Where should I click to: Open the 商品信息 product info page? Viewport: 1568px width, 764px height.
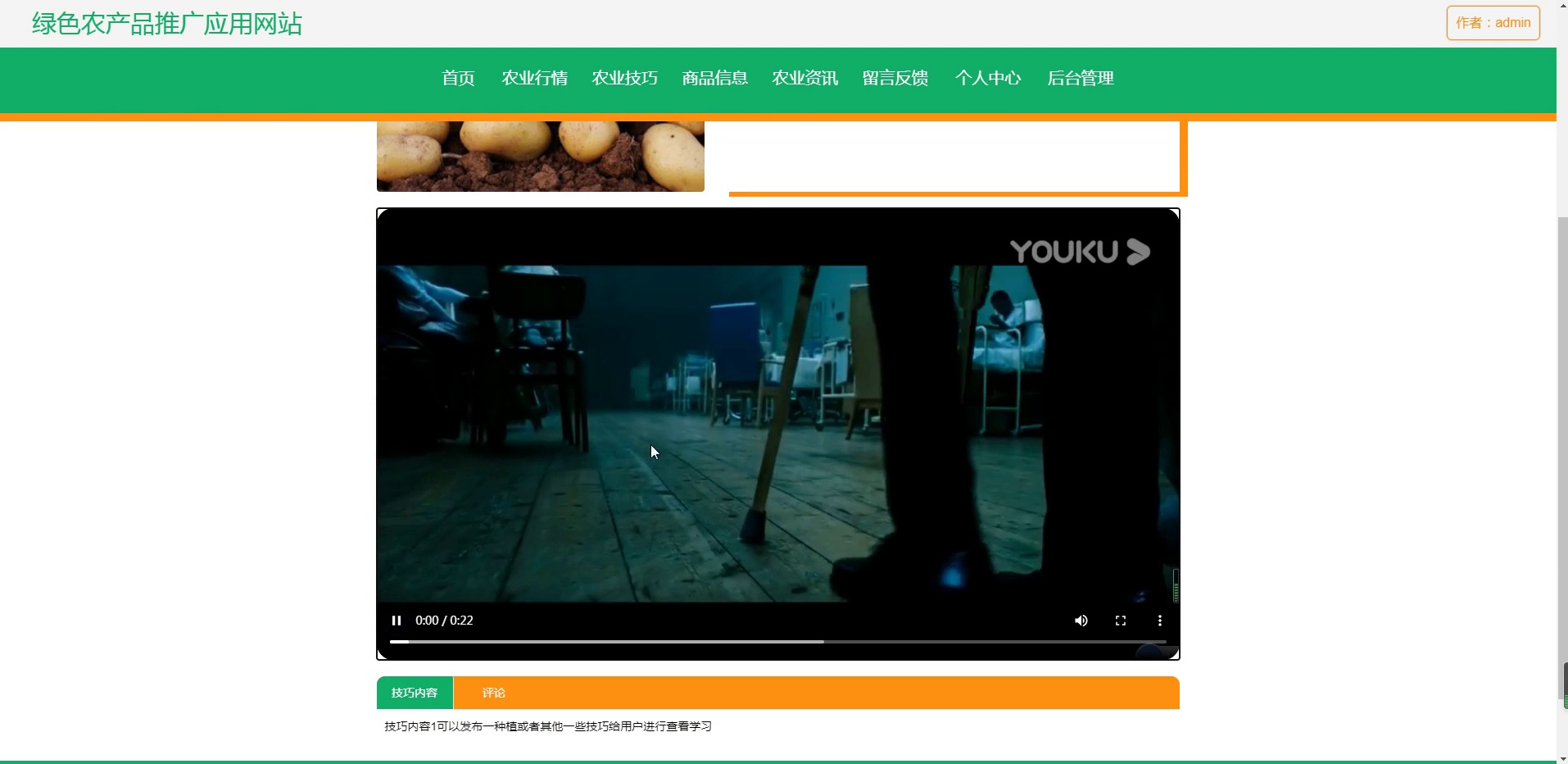click(714, 78)
